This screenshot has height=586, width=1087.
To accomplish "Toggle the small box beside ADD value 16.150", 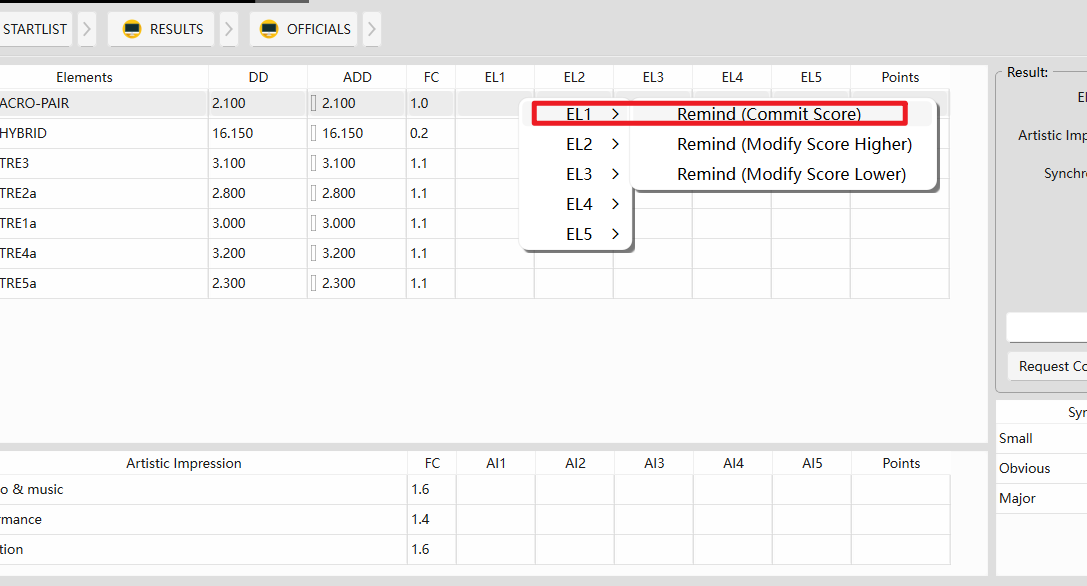I will tap(313, 133).
